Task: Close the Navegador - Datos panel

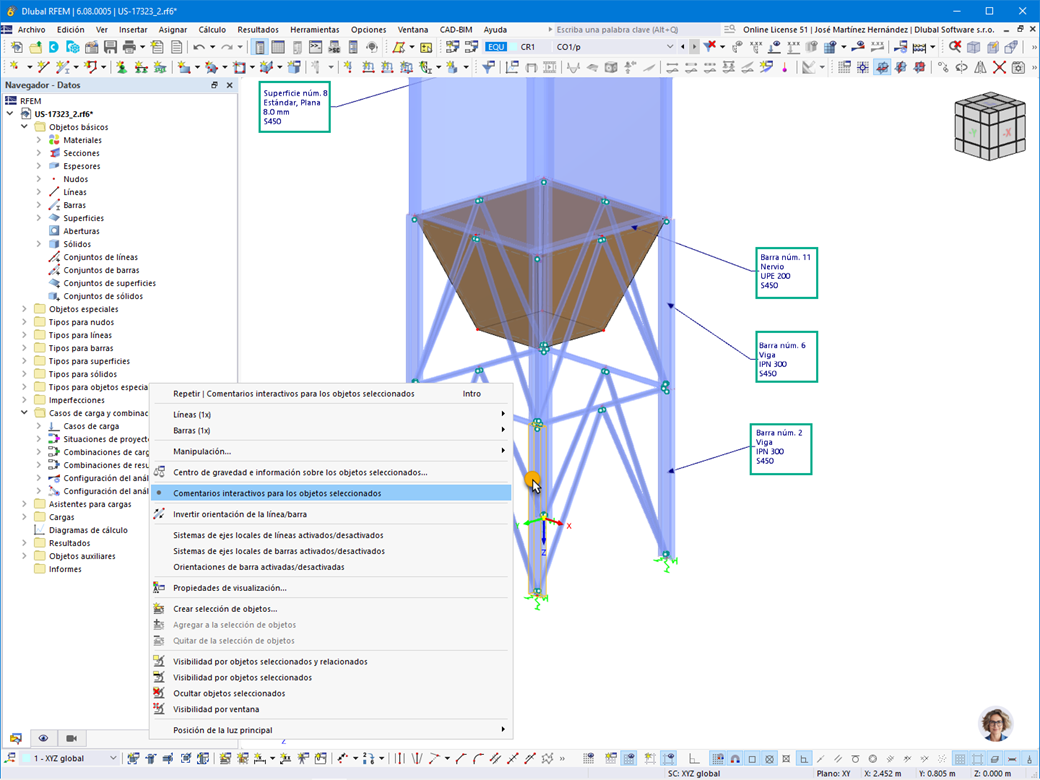Action: [229, 85]
